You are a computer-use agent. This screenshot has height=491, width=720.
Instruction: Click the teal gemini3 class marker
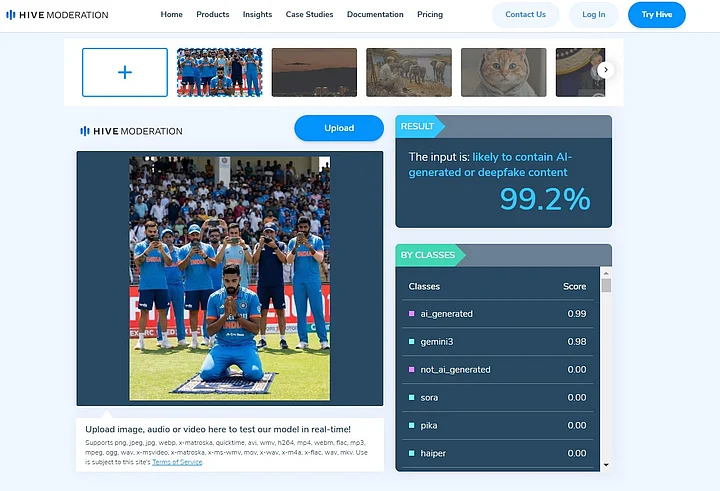[411, 342]
